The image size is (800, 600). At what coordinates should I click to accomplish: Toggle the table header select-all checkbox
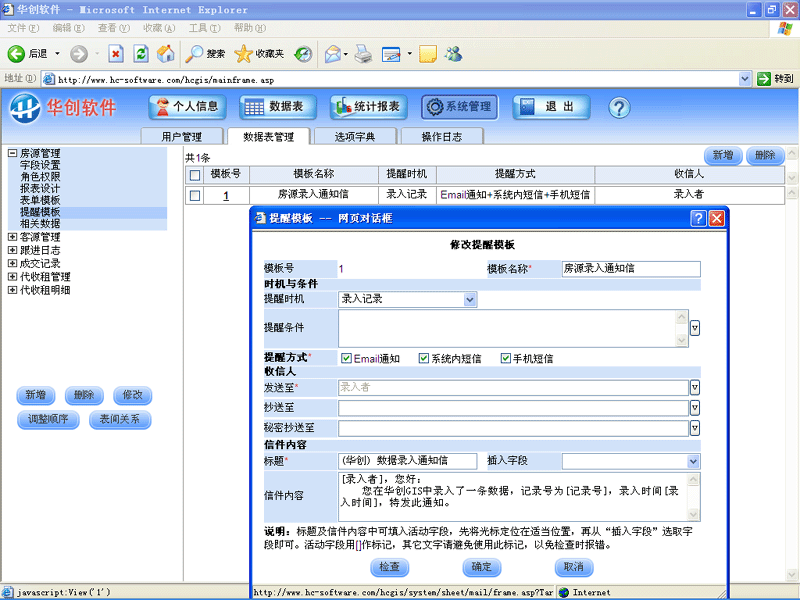pos(194,175)
